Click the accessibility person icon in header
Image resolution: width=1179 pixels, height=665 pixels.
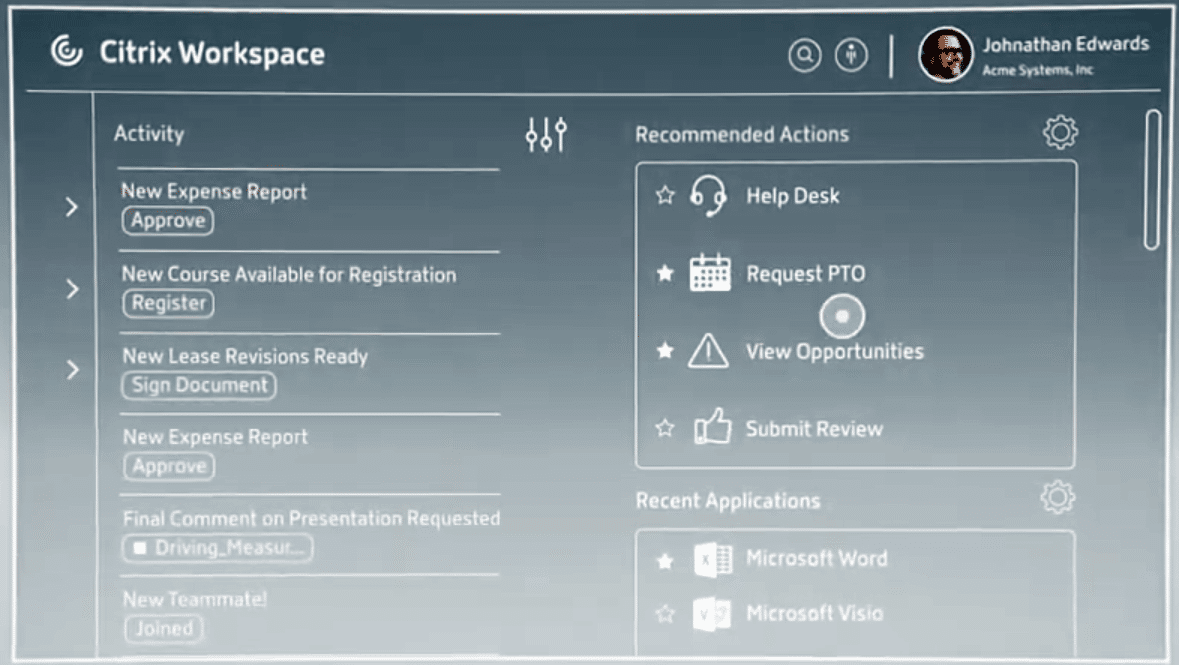pyautogui.click(x=851, y=55)
